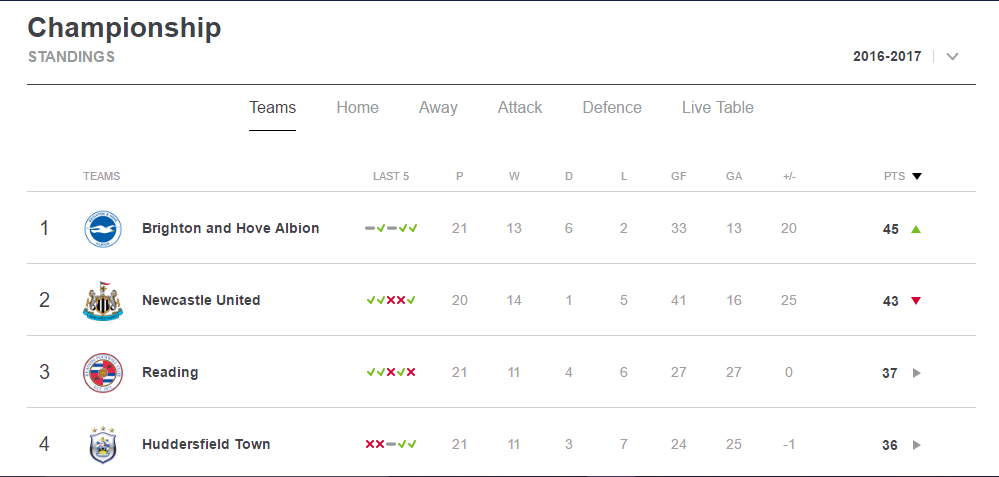Viewport: 999px width, 477px height.
Task: Open the season selector chevron
Action: pos(952,57)
